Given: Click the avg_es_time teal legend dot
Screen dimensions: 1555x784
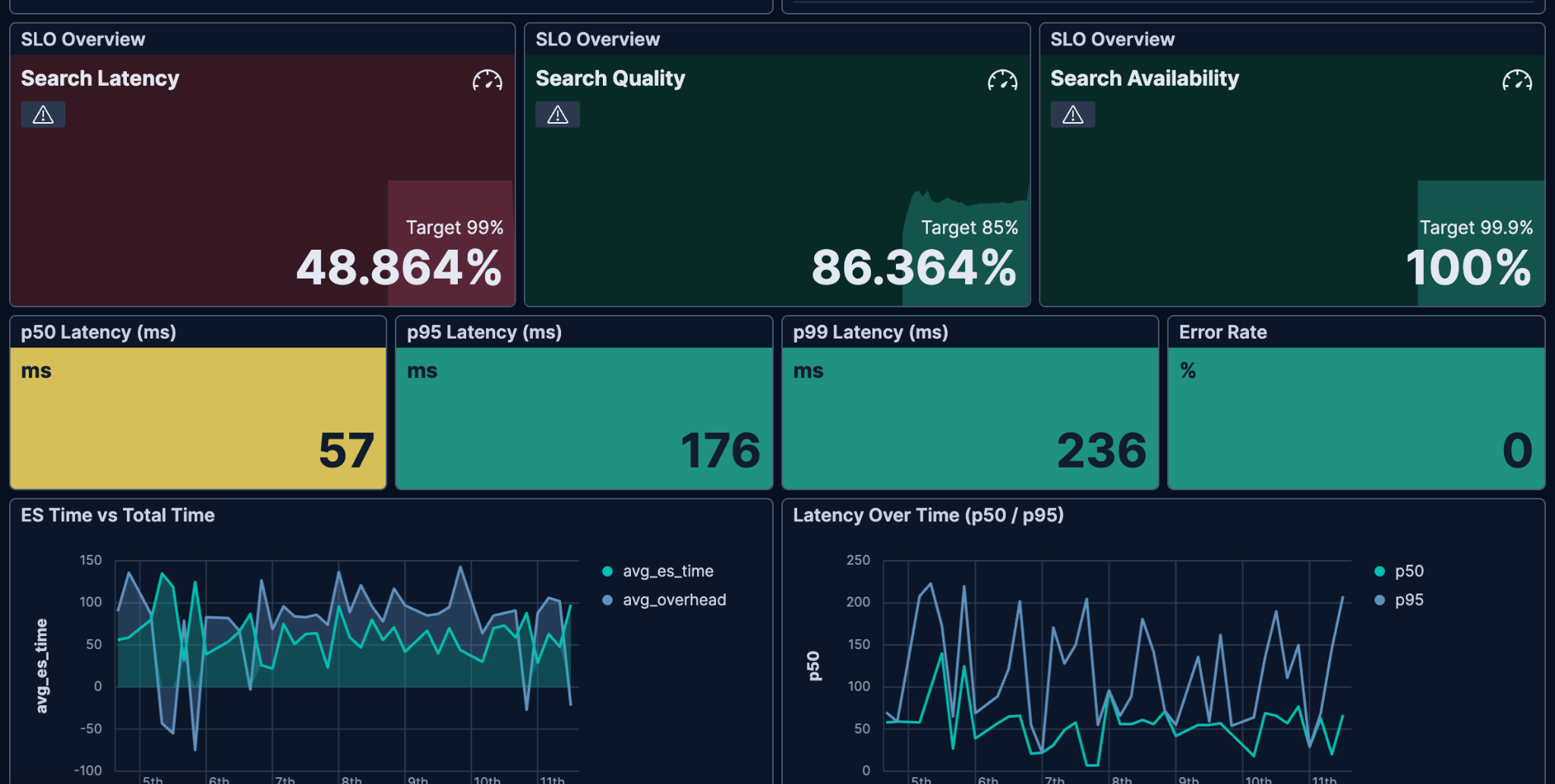Looking at the screenshot, I should coord(607,571).
